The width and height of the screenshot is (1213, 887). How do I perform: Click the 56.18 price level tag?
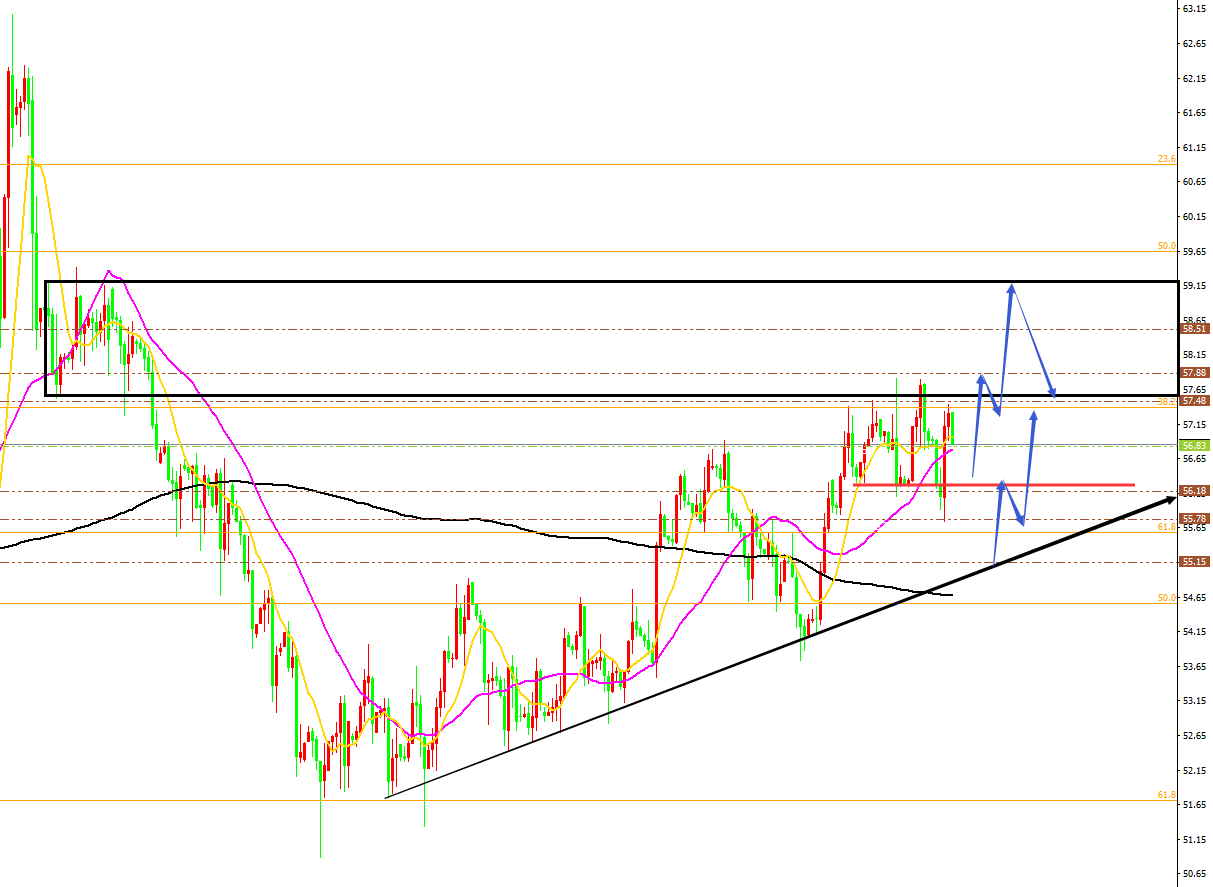(x=1195, y=491)
